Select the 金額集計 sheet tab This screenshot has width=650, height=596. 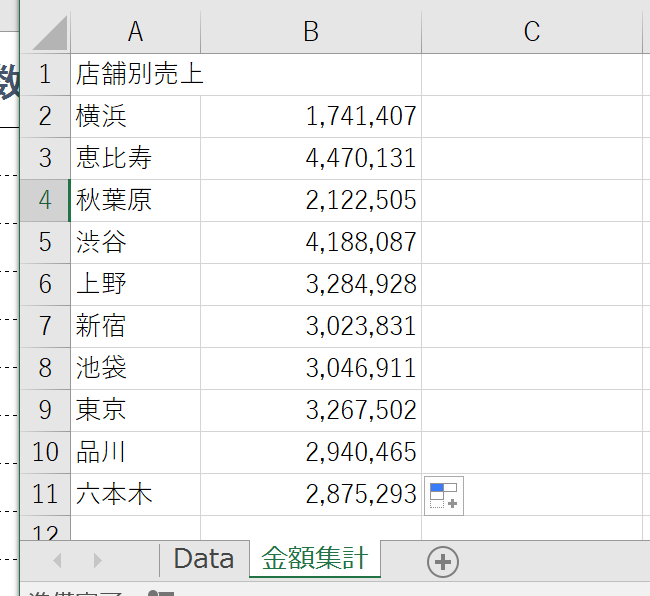click(x=315, y=558)
